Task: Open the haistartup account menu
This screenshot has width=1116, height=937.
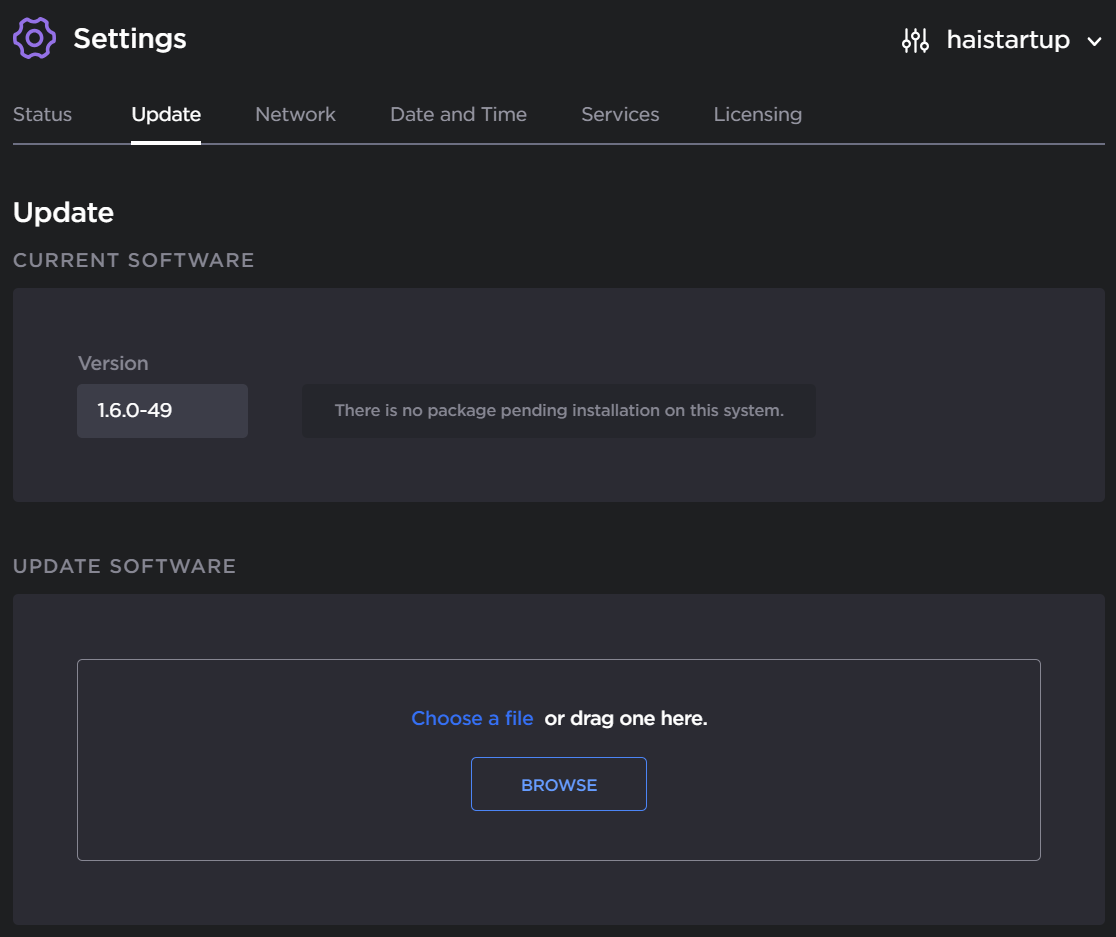Action: [x=1008, y=40]
